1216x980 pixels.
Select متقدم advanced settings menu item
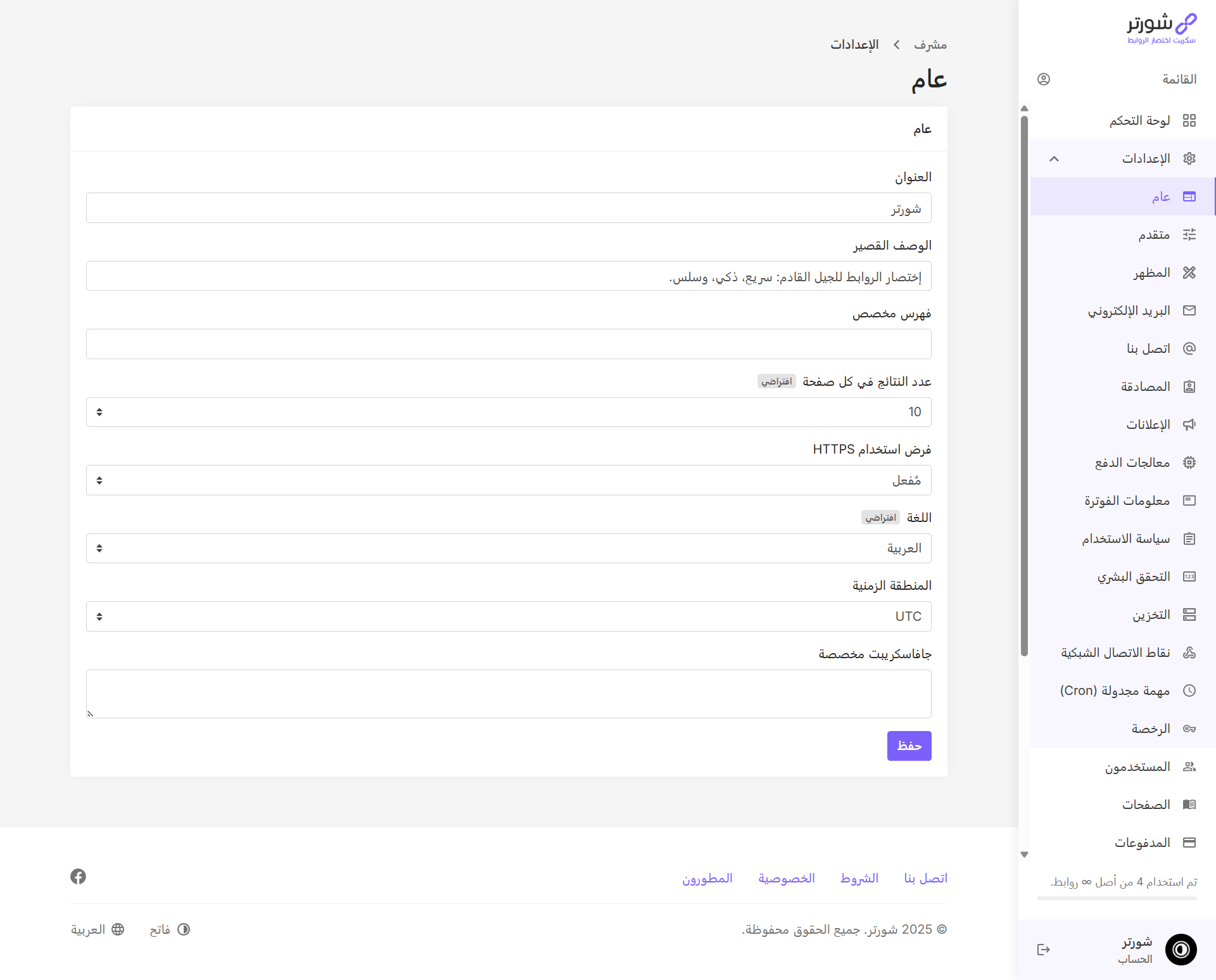coord(1153,234)
